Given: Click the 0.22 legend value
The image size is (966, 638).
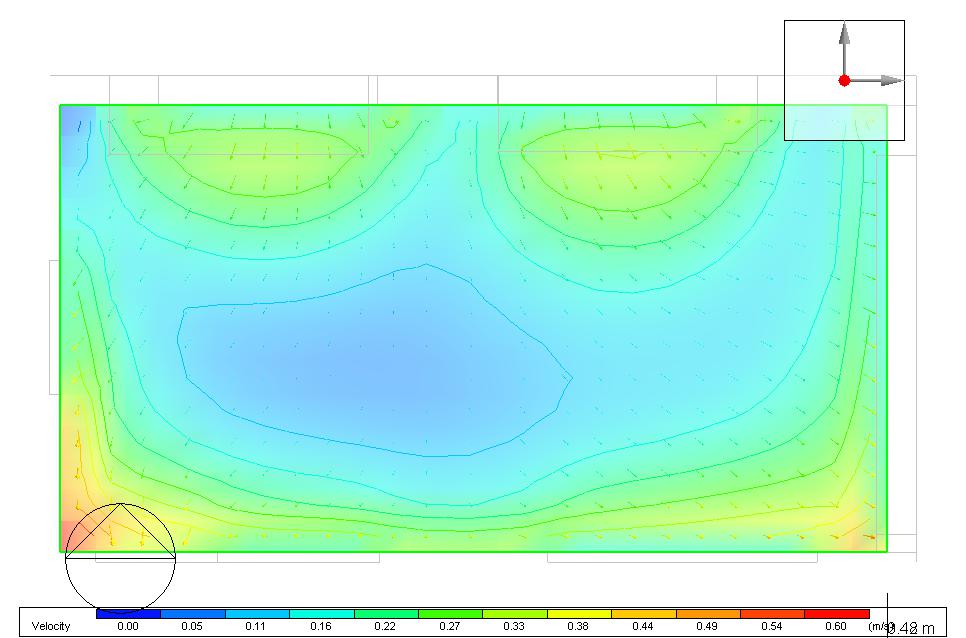Looking at the screenshot, I should click(385, 626).
